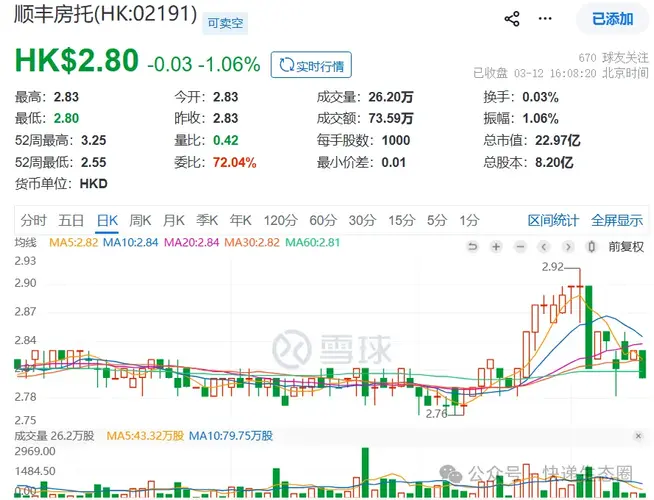Open the three-dot more options menu
The image size is (654, 500).
[545, 19]
